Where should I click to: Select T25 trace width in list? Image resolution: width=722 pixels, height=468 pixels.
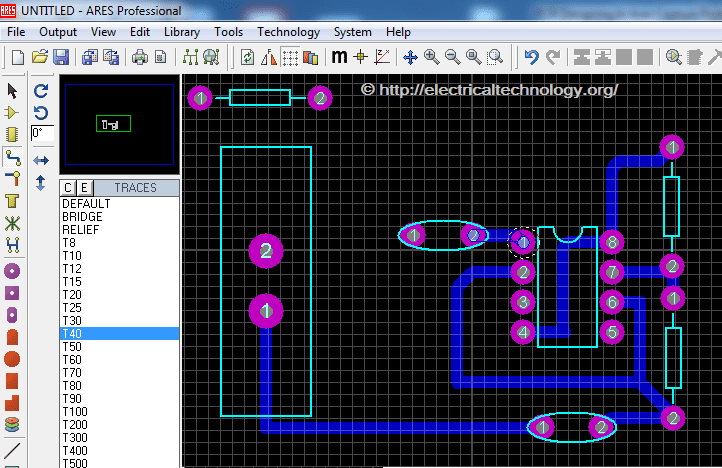tap(72, 307)
